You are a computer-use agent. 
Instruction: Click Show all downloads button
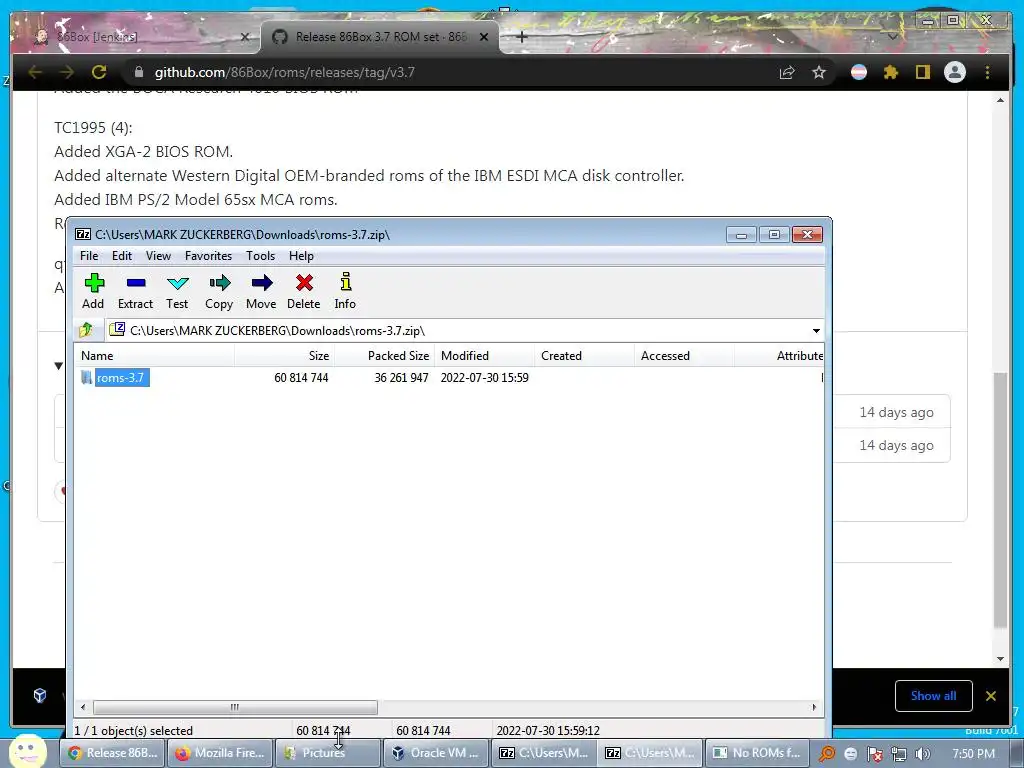pyautogui.click(x=933, y=696)
